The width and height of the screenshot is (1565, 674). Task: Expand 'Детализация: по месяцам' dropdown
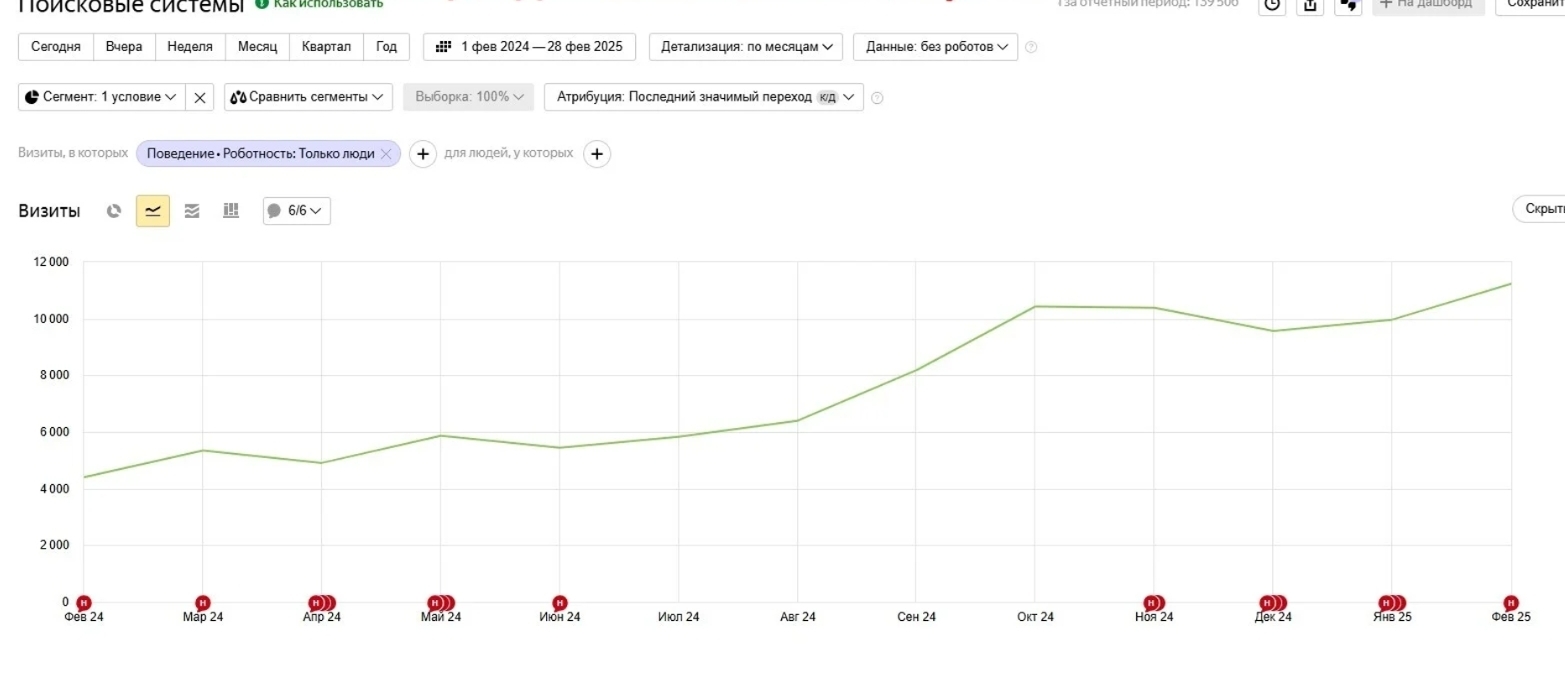[x=746, y=47]
